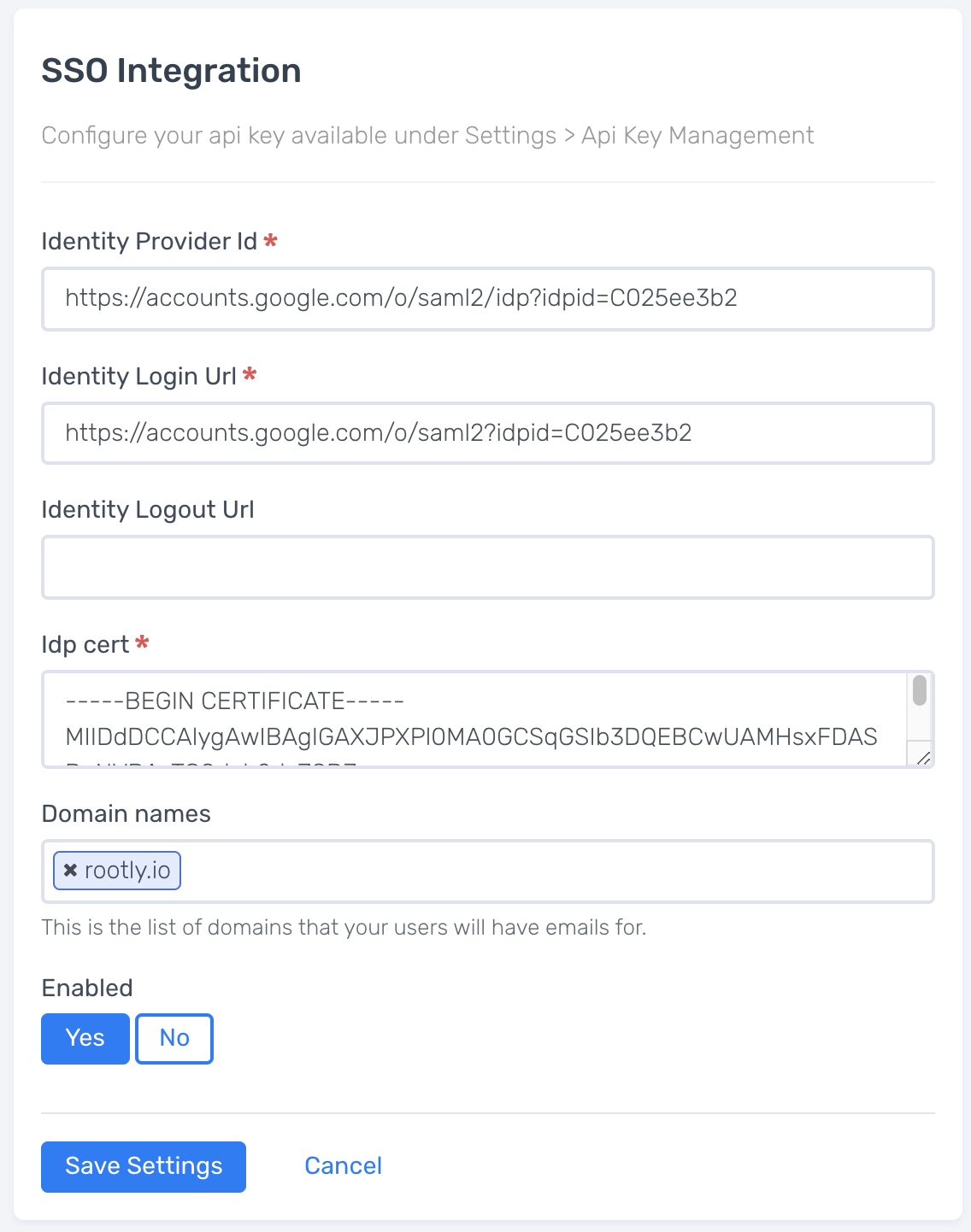Click the Identity Provider Id label
The width and height of the screenshot is (971, 1232).
click(149, 242)
